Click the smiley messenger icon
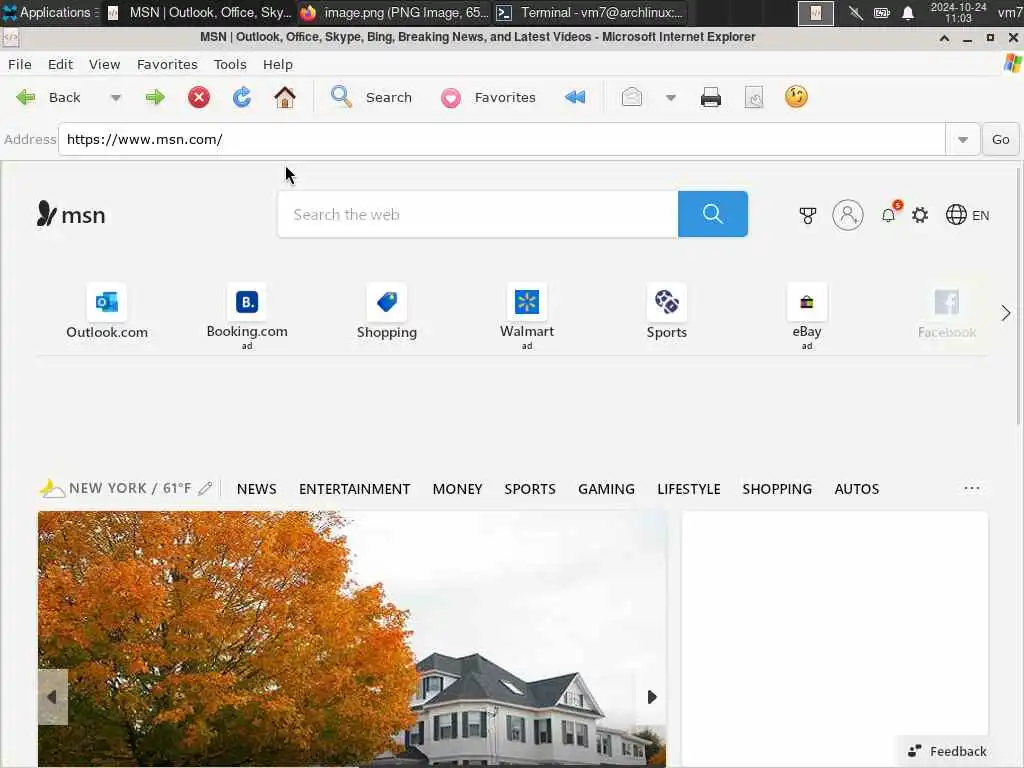 point(796,97)
